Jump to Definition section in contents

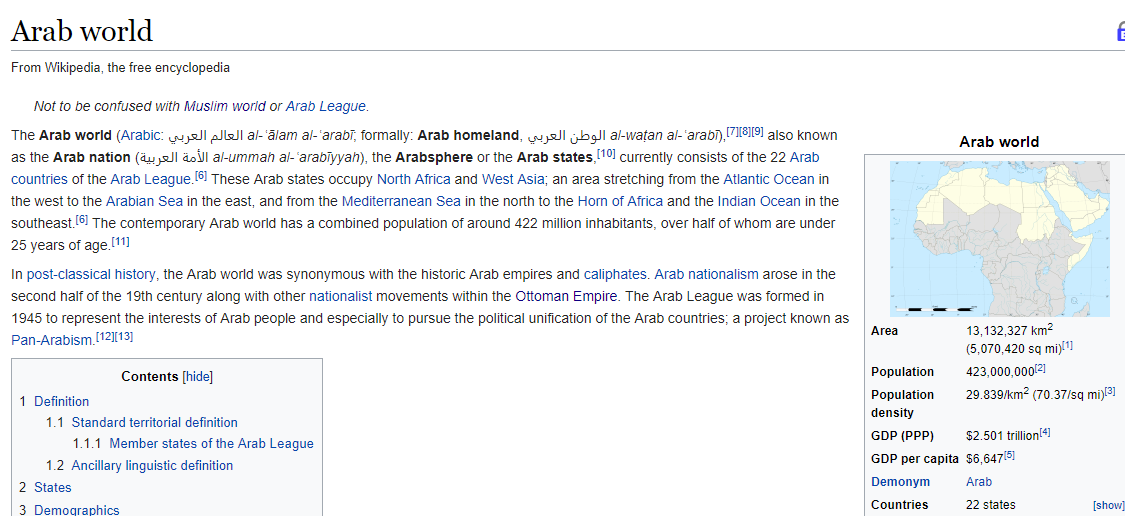[62, 401]
